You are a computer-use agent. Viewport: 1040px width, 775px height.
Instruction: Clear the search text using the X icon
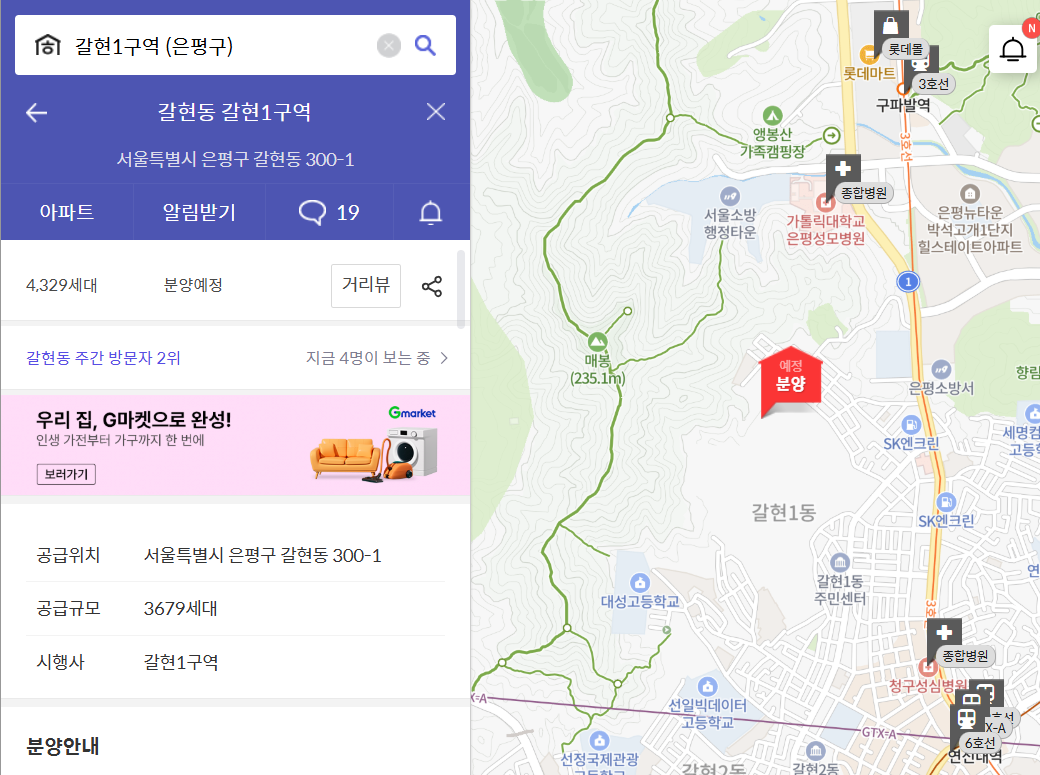(388, 44)
